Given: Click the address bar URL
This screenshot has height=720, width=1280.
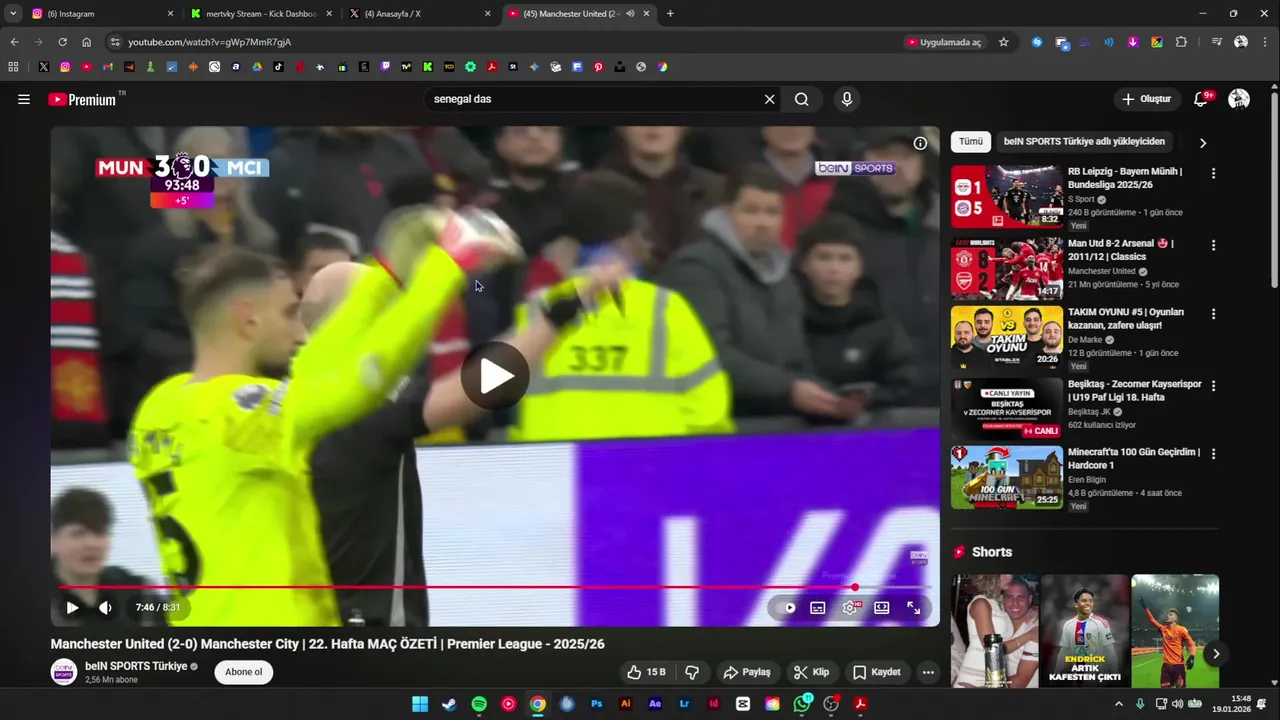Looking at the screenshot, I should (x=210, y=42).
